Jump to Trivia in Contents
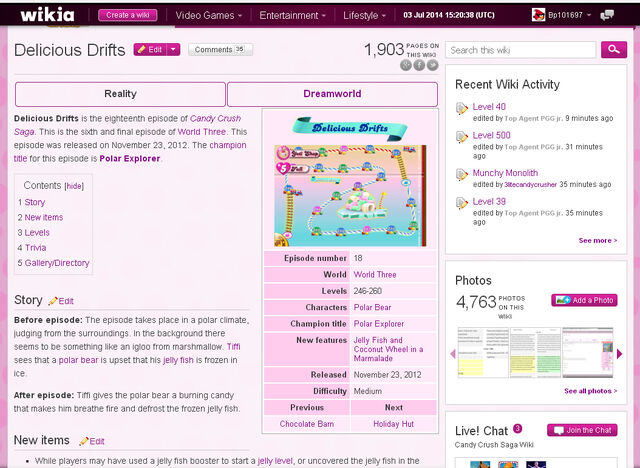 (x=36, y=248)
